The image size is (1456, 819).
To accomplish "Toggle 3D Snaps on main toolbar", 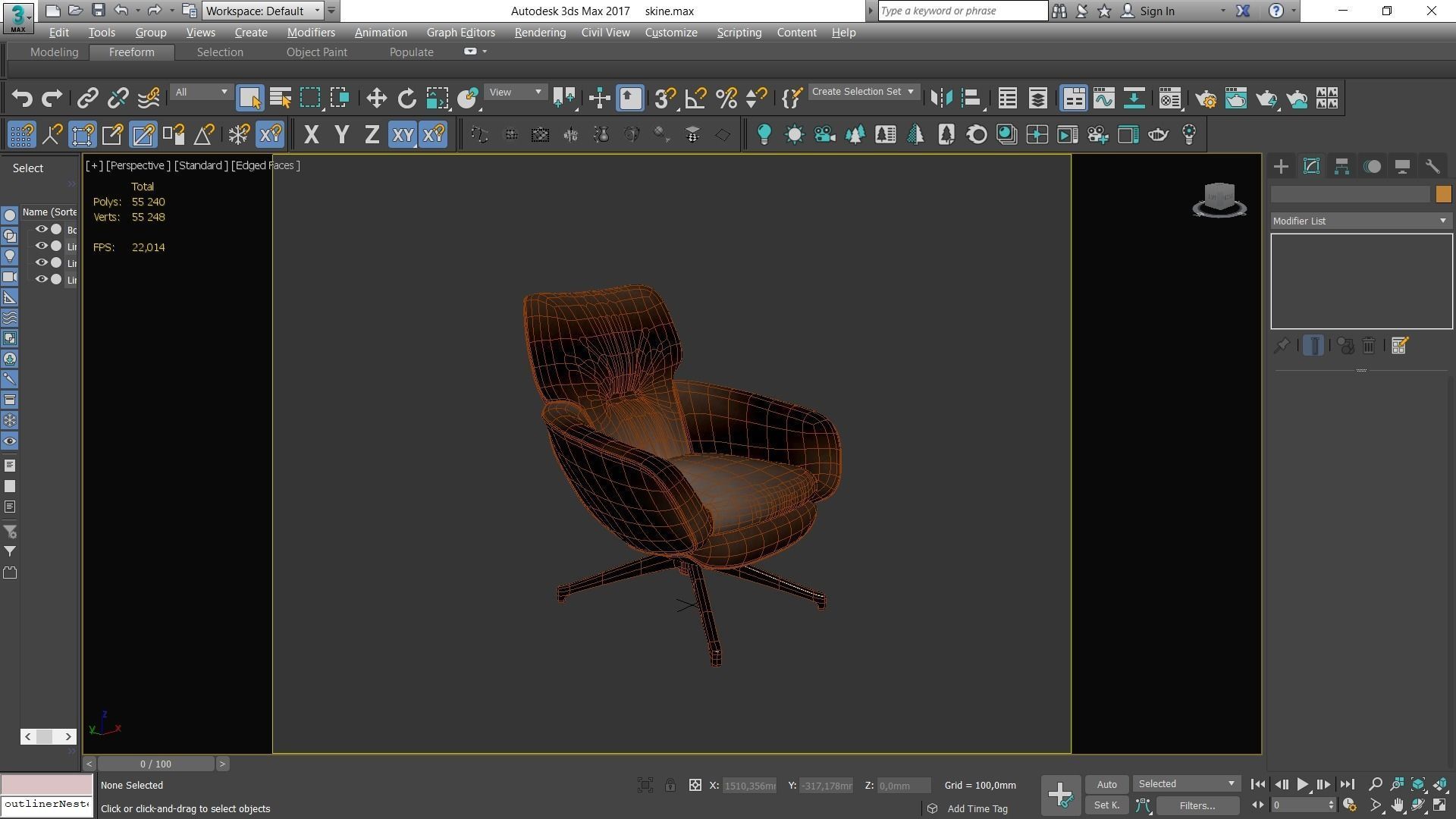I will pos(665,99).
